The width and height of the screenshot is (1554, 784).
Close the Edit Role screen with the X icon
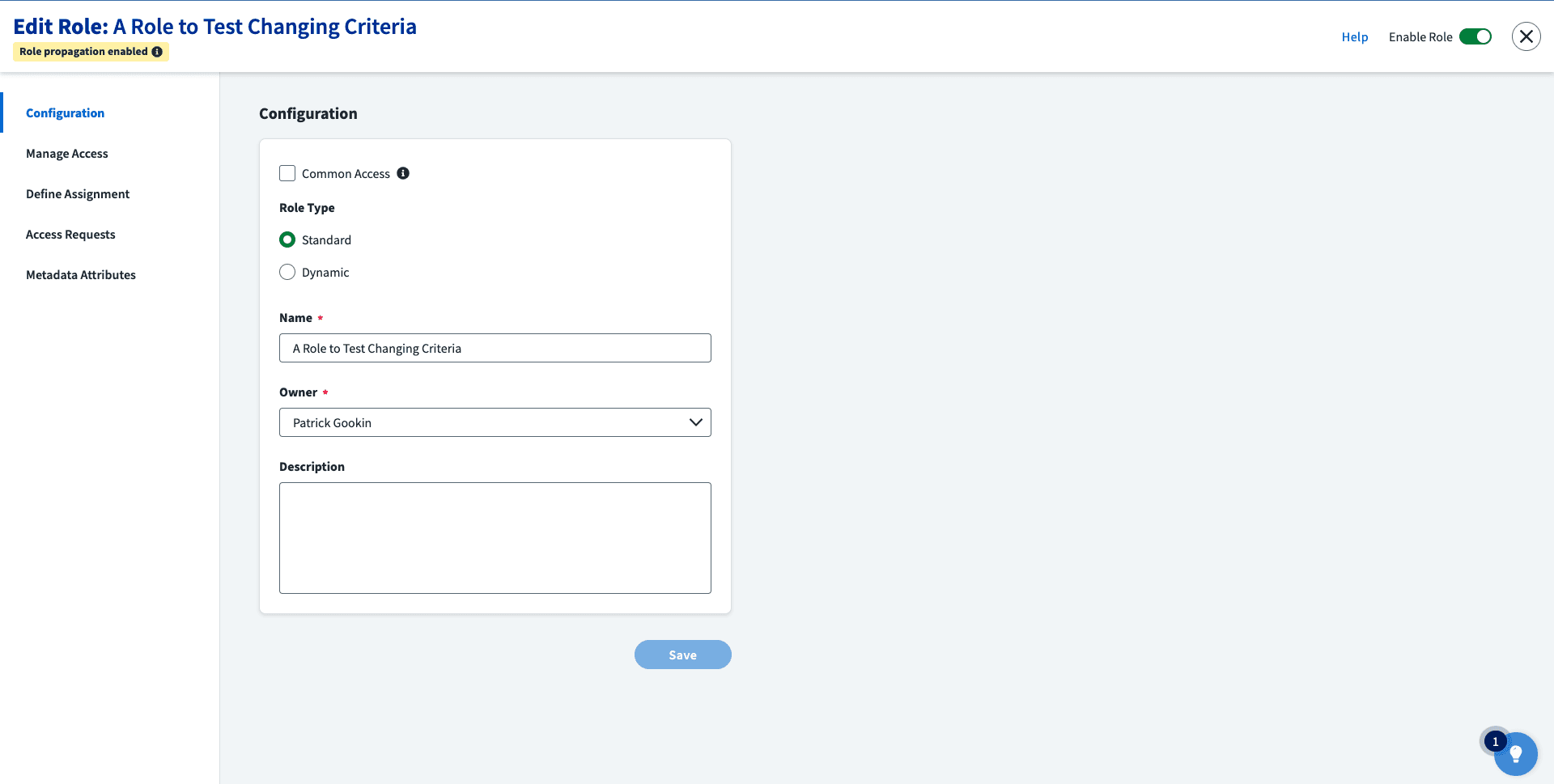1526,36
